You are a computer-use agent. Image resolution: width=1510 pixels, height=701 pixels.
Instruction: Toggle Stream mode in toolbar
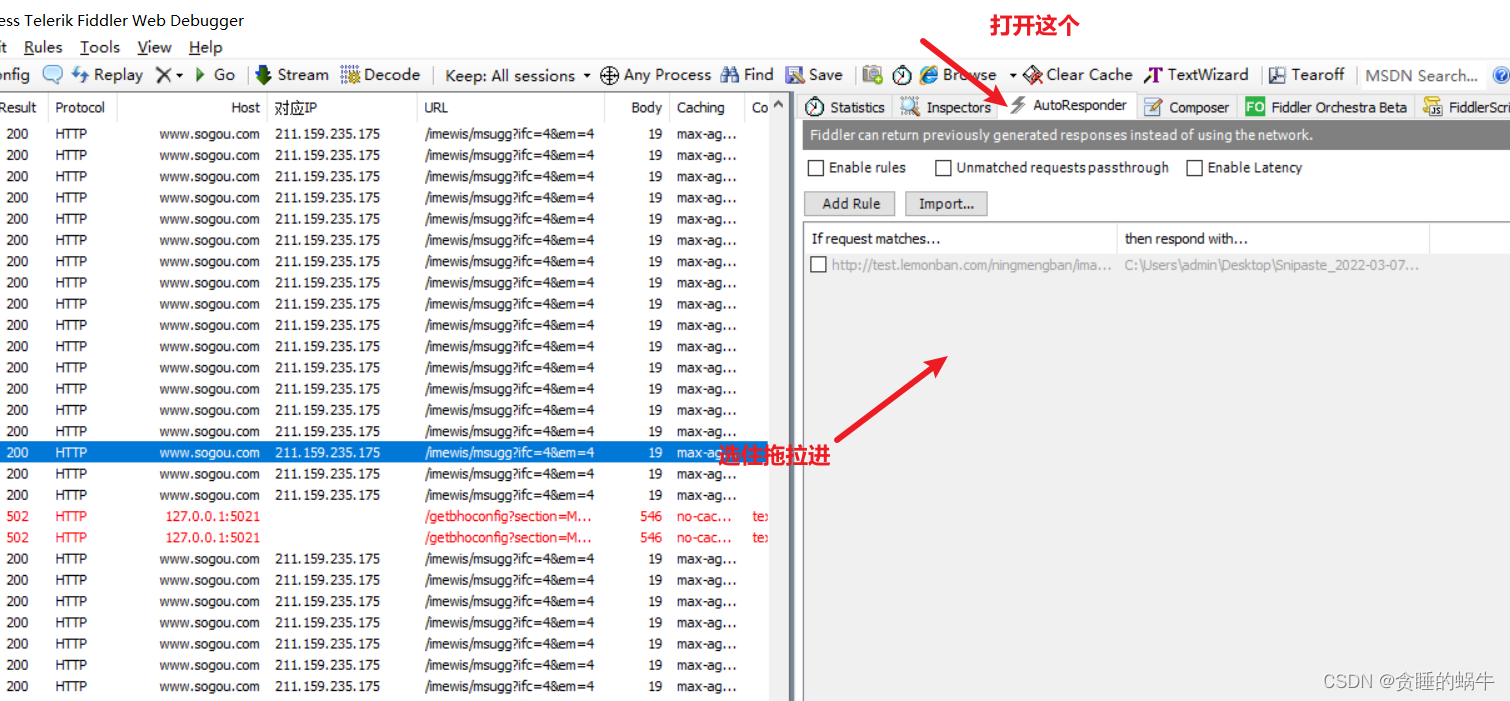click(x=291, y=75)
